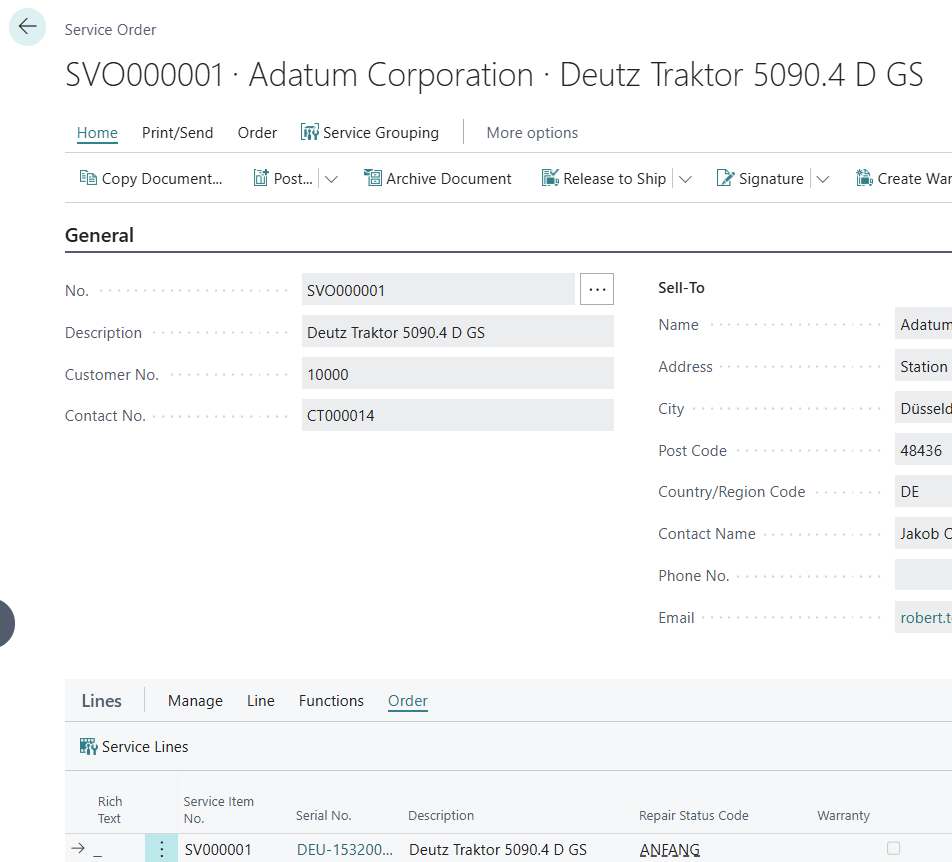
Task: Open Service Grouping from the menu bar
Action: click(x=370, y=133)
